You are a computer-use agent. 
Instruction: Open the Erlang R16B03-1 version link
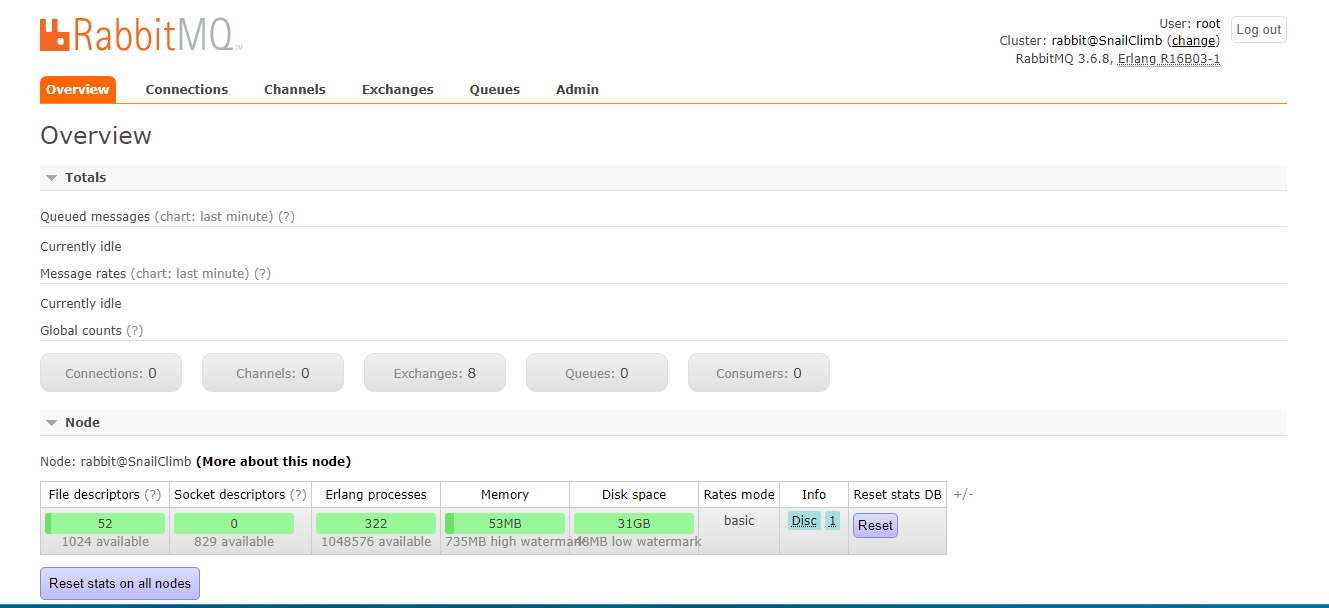(1169, 59)
